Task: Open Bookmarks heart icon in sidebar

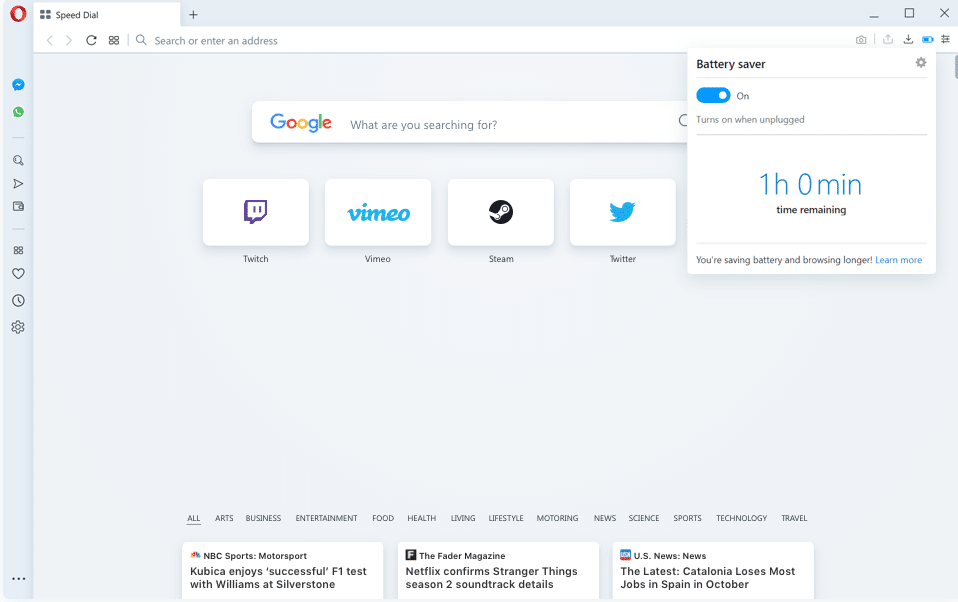Action: click(x=18, y=274)
